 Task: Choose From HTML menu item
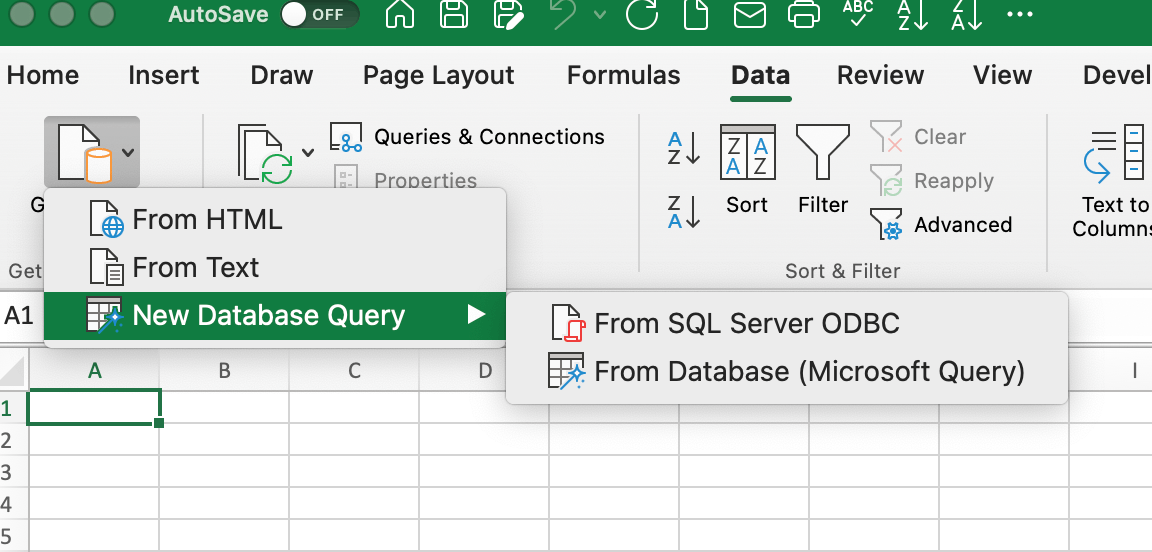pyautogui.click(x=275, y=219)
